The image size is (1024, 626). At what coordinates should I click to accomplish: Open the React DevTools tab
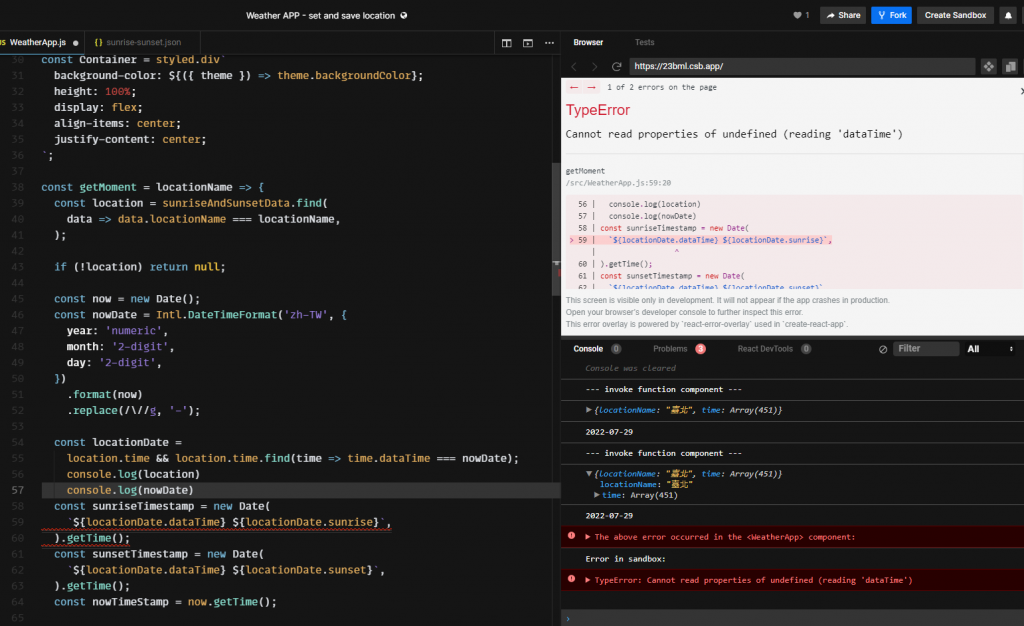[765, 349]
